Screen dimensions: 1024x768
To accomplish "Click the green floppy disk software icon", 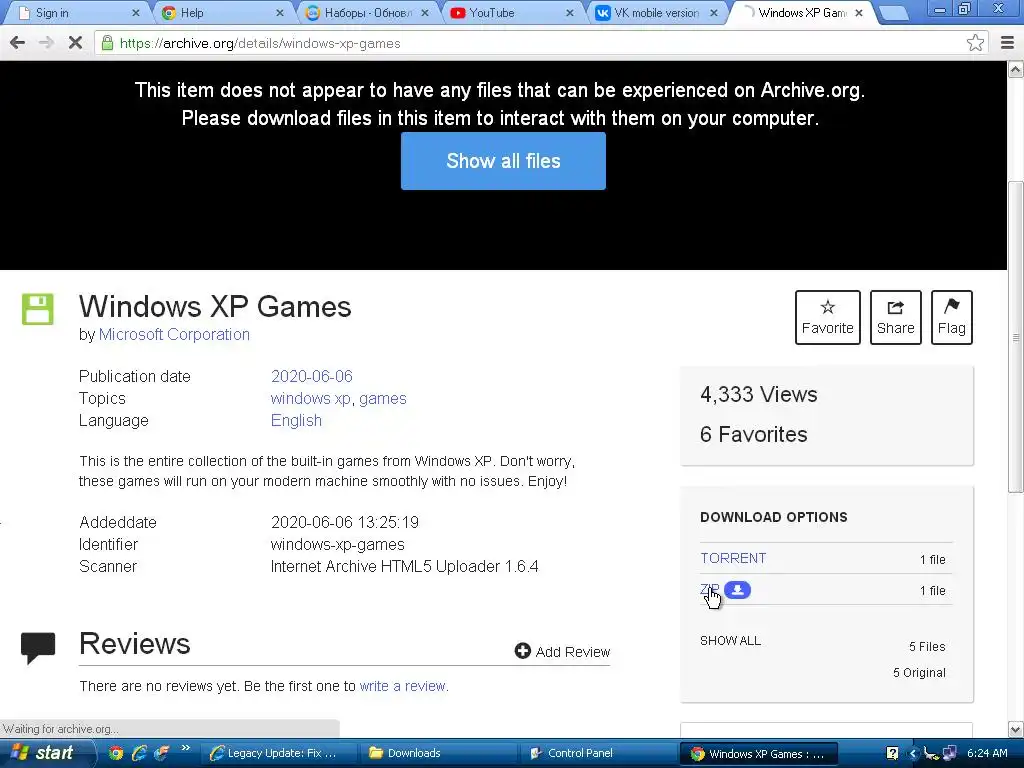I will 38,309.
